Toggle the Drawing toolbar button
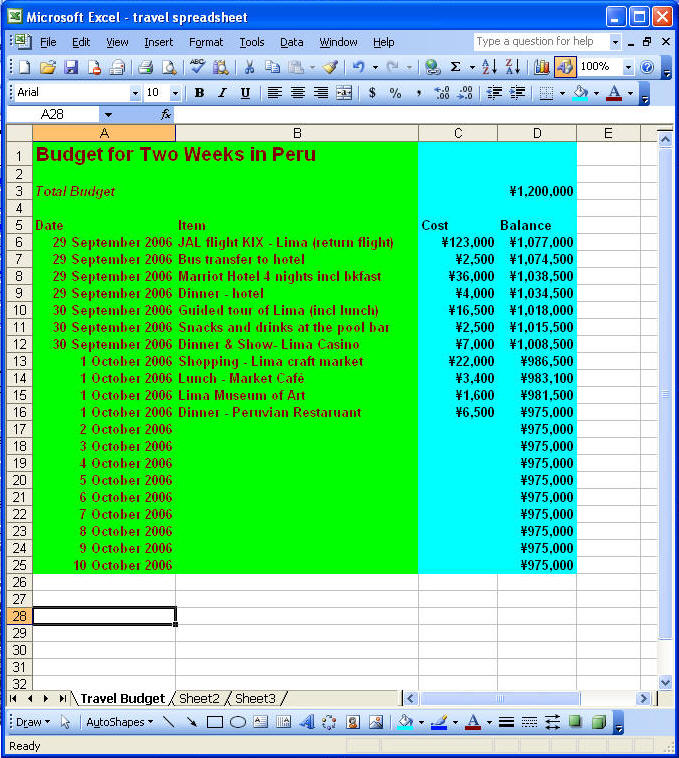 pyautogui.click(x=565, y=67)
